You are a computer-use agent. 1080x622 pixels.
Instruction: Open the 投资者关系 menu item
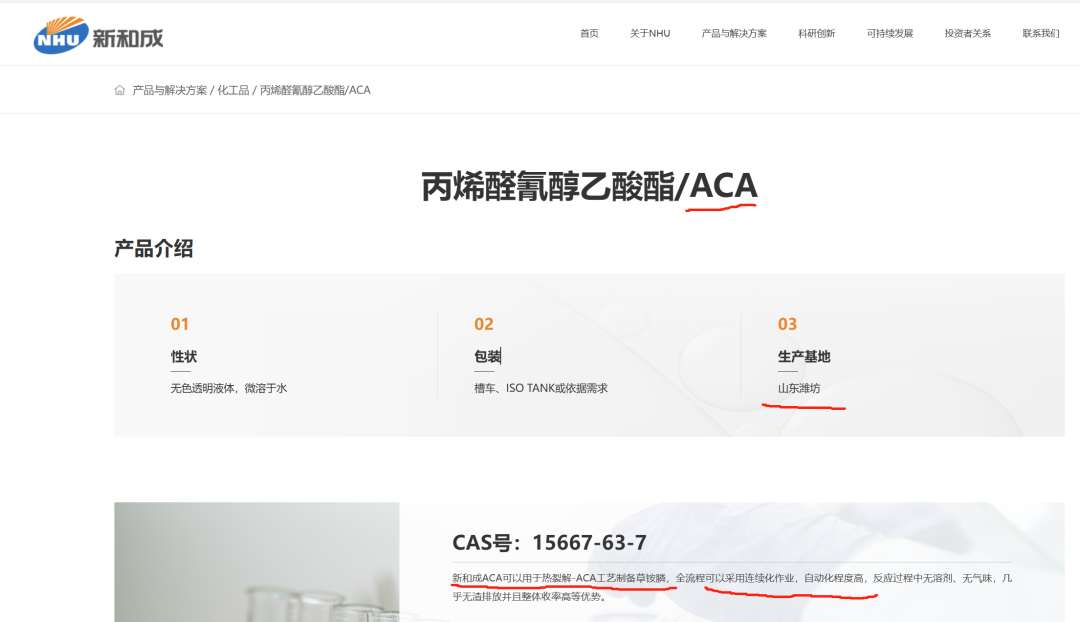tap(967, 33)
